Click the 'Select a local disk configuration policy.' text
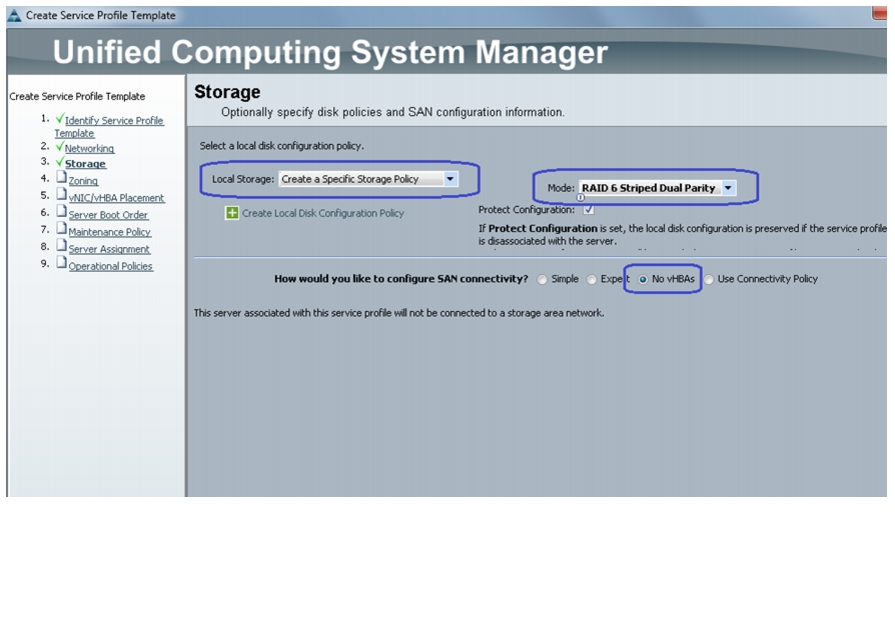Screen dimensions: 895x620 click(x=282, y=146)
